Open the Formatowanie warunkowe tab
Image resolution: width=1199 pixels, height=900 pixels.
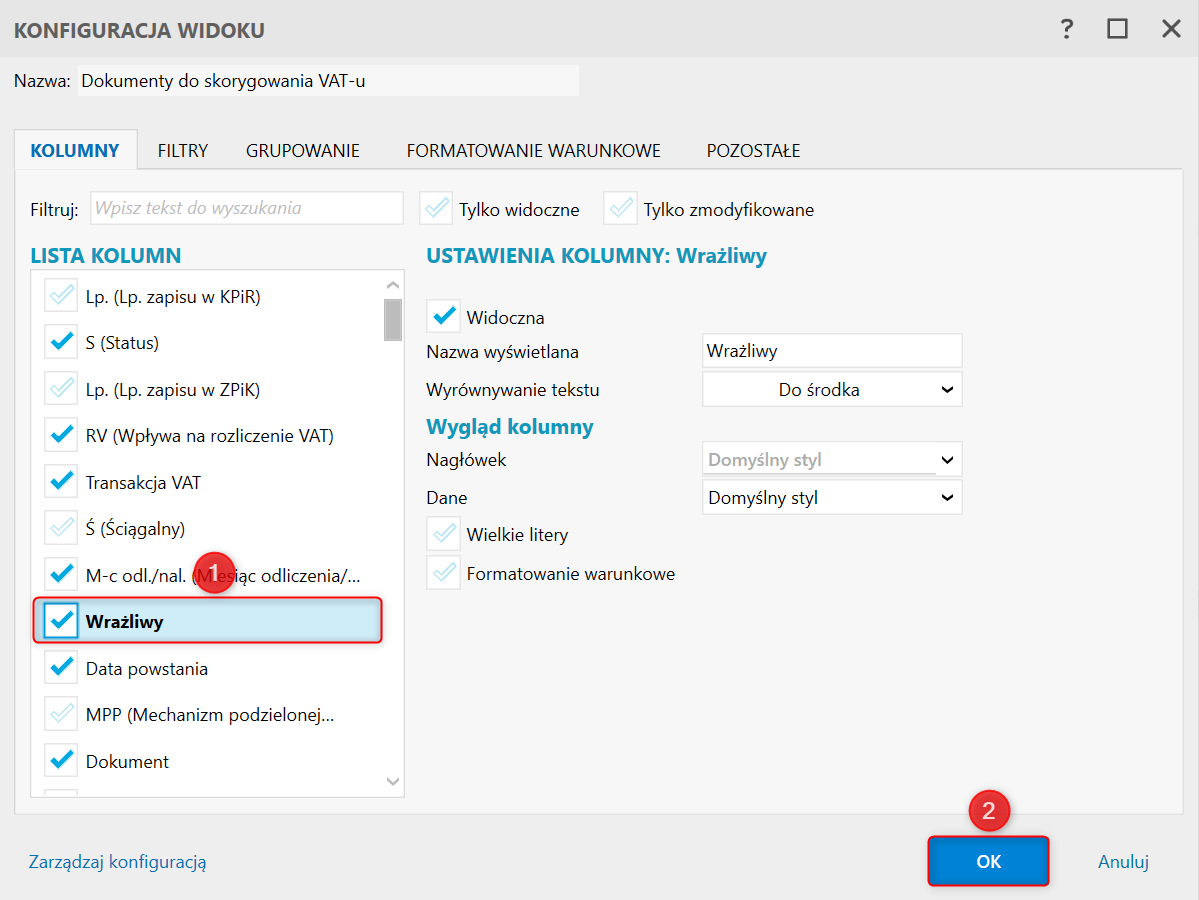coord(533,151)
